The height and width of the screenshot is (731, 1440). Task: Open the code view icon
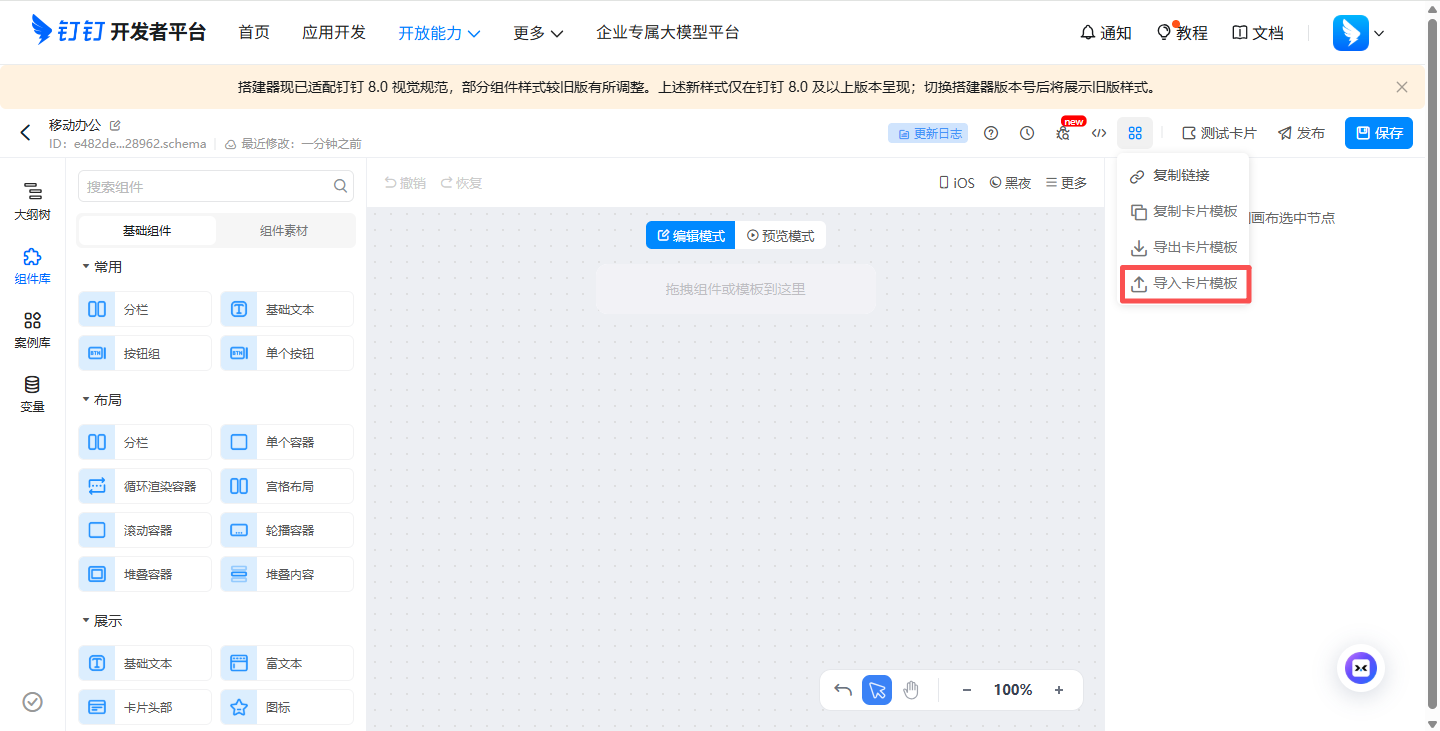[1099, 133]
